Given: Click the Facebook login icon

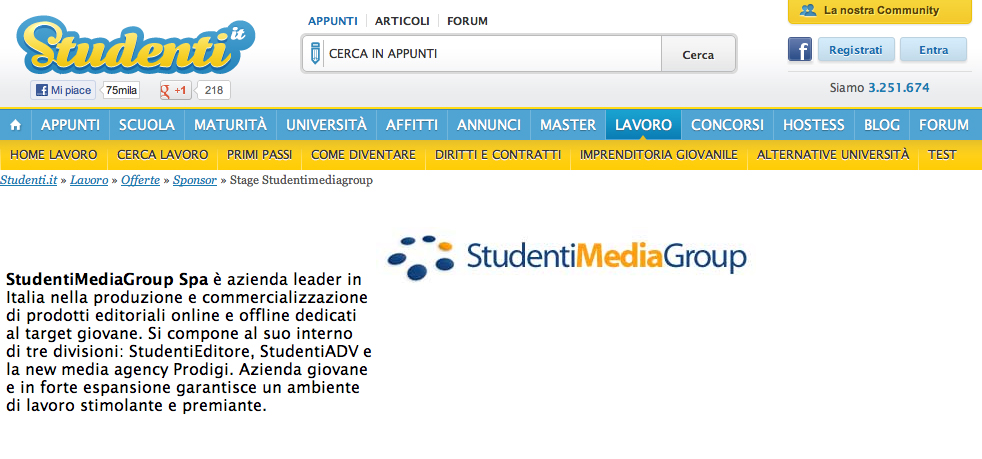Looking at the screenshot, I should click(800, 49).
